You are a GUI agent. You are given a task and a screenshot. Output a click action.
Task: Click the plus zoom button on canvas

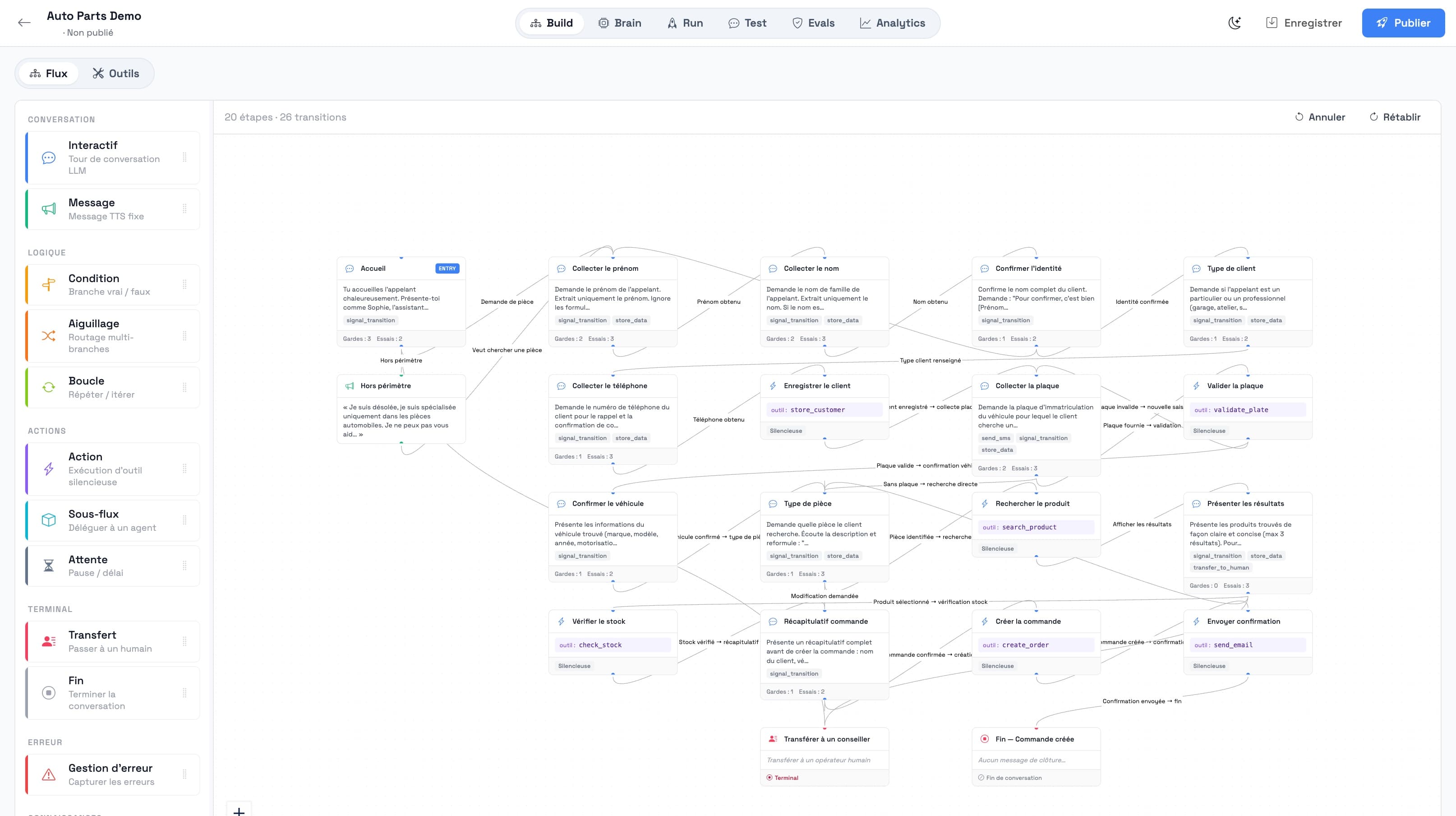(239, 811)
